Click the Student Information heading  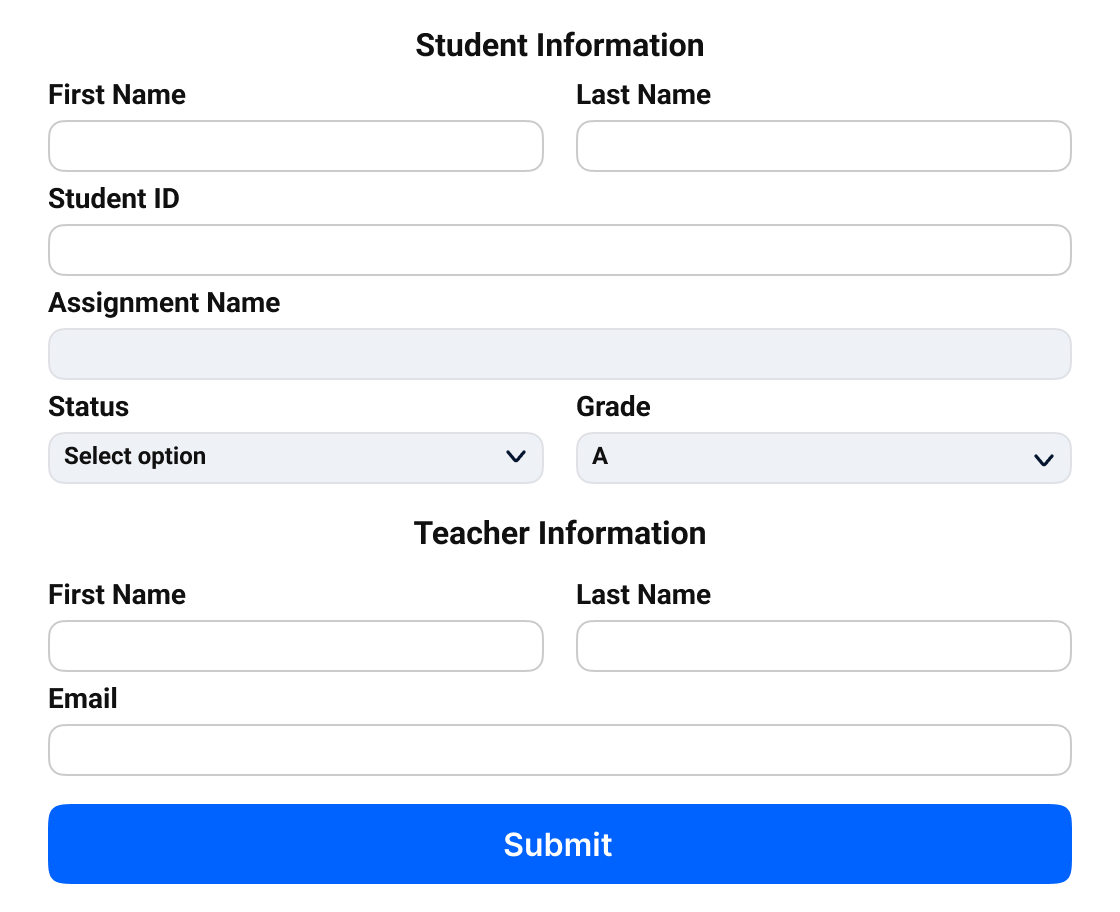560,45
